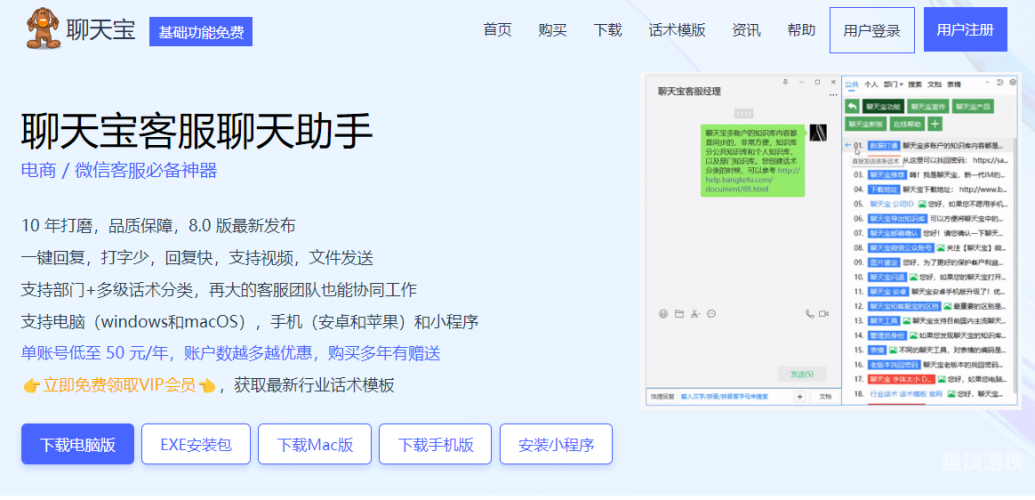This screenshot has width=1035, height=500.
Task: Select script row 17 red 聊天宝 字体大小
Action: click(x=931, y=379)
